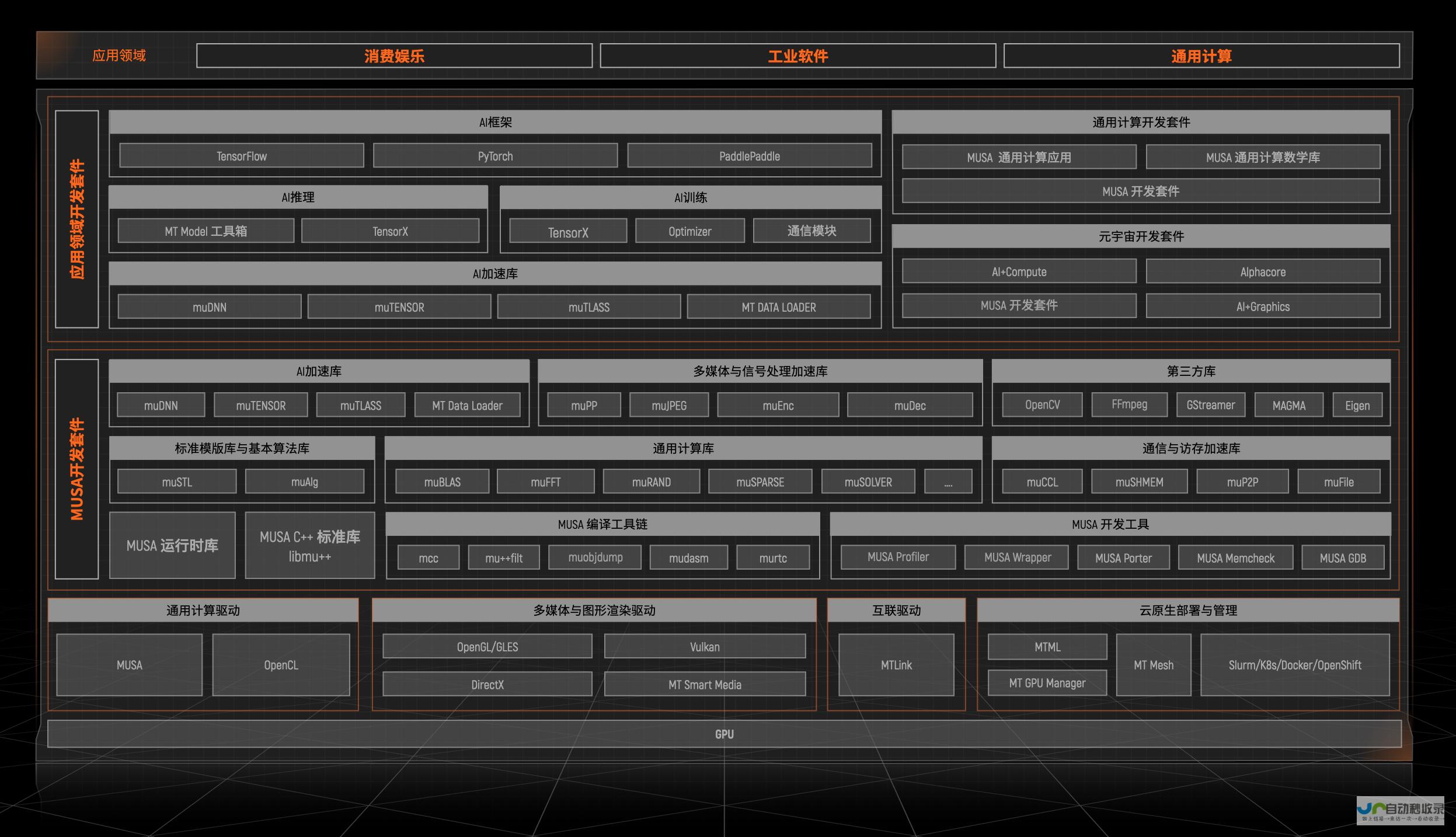Click the Optimizer box
The height and width of the screenshot is (837, 1456).
point(690,231)
